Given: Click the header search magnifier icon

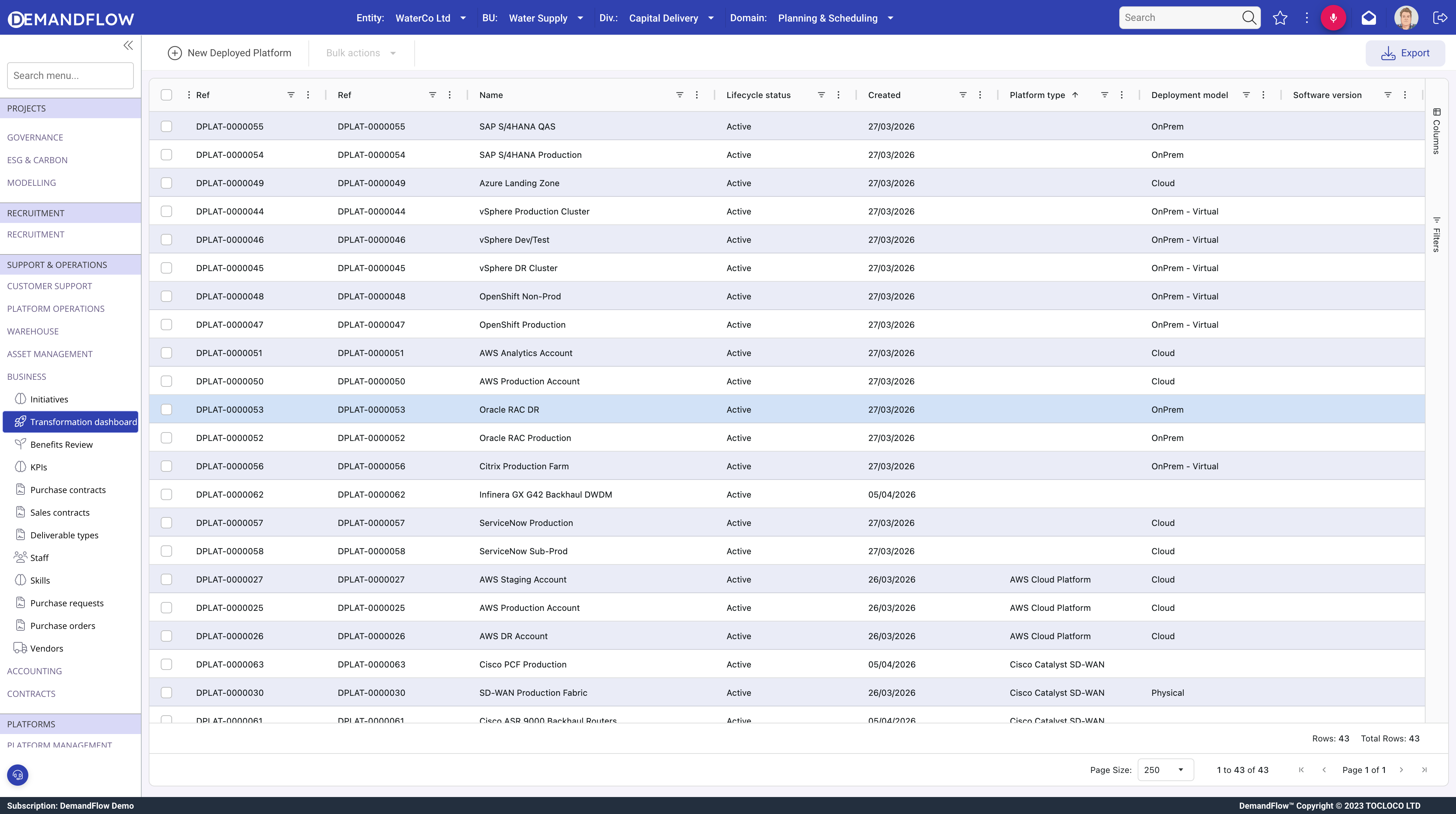Looking at the screenshot, I should (x=1249, y=18).
